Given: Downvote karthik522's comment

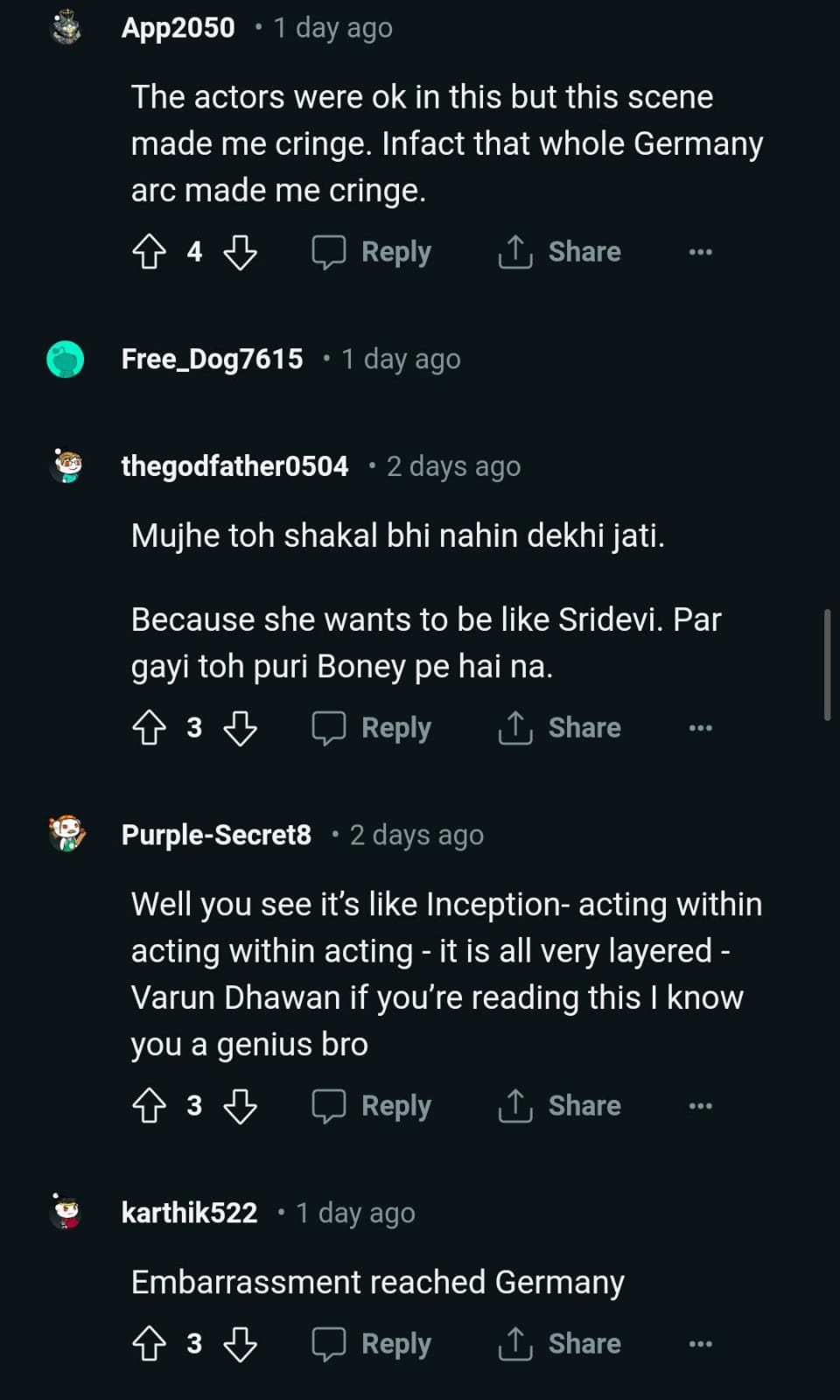Looking at the screenshot, I should click(240, 1344).
